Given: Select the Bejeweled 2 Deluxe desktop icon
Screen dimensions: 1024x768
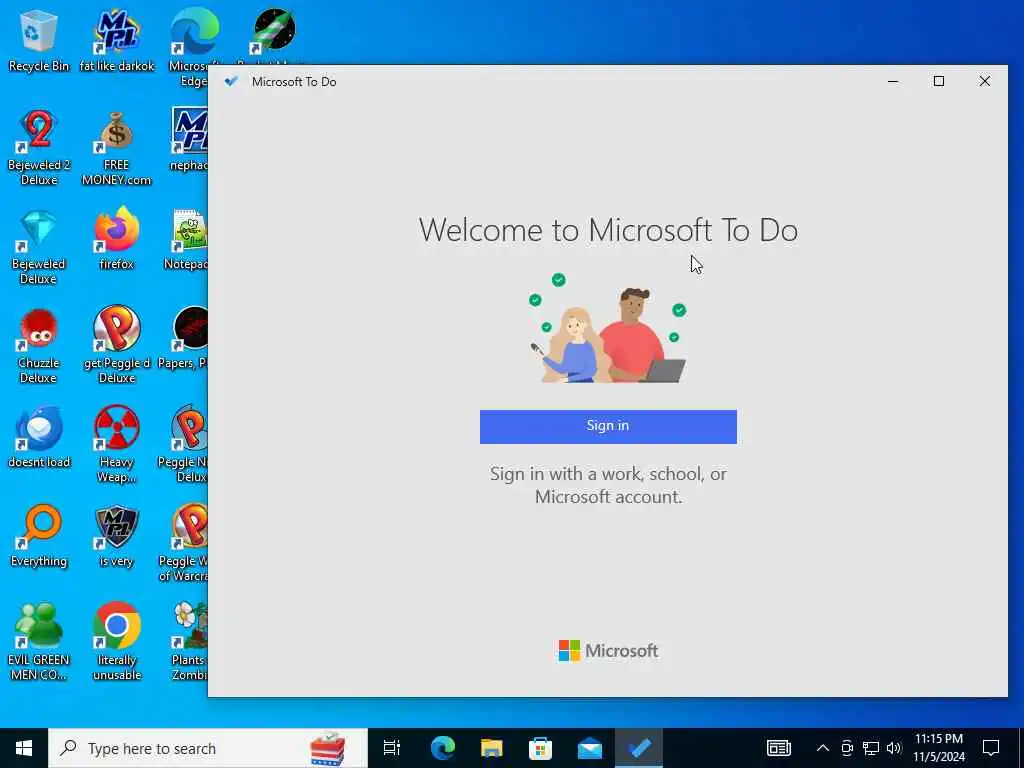Looking at the screenshot, I should [x=39, y=148].
